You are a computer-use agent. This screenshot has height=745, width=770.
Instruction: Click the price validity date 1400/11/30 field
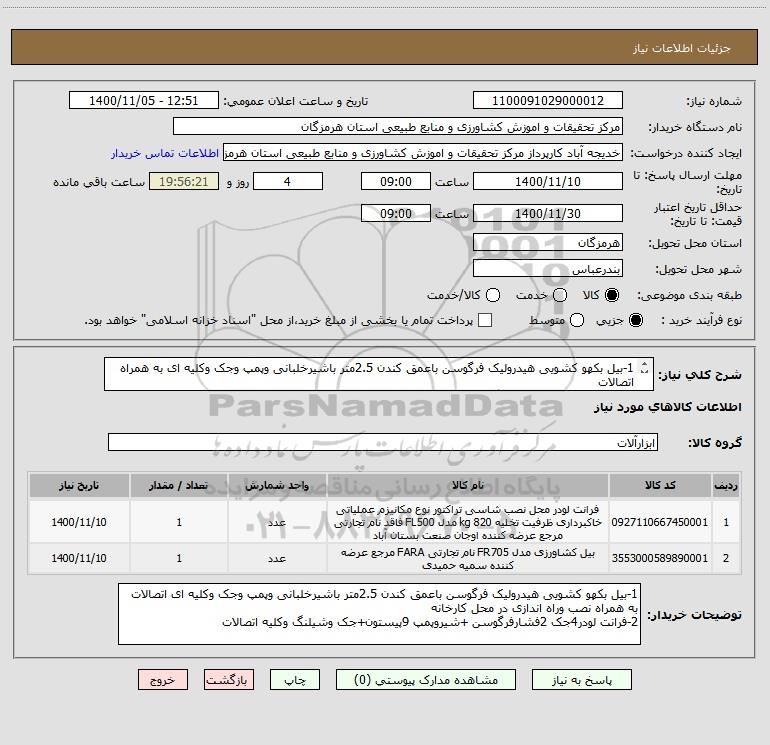[548, 213]
